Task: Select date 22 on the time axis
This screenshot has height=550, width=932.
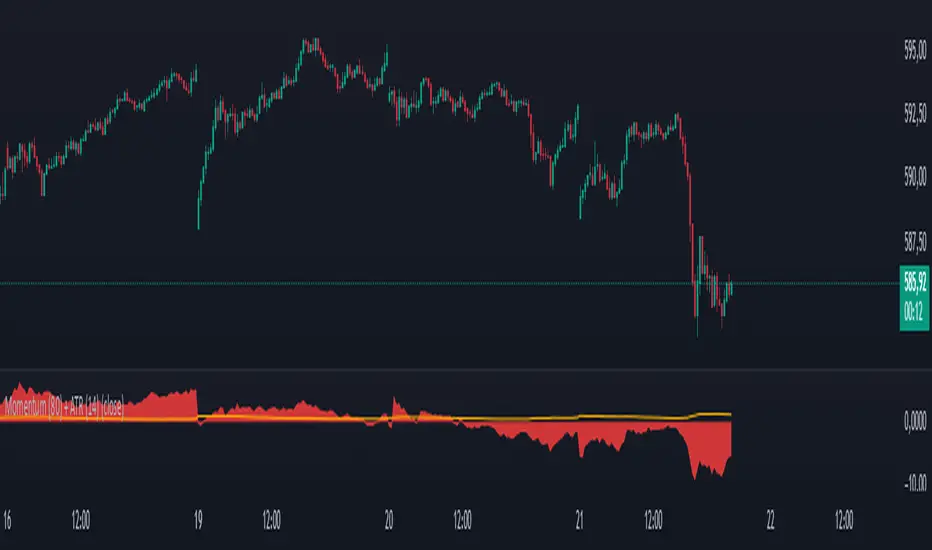Action: point(771,520)
